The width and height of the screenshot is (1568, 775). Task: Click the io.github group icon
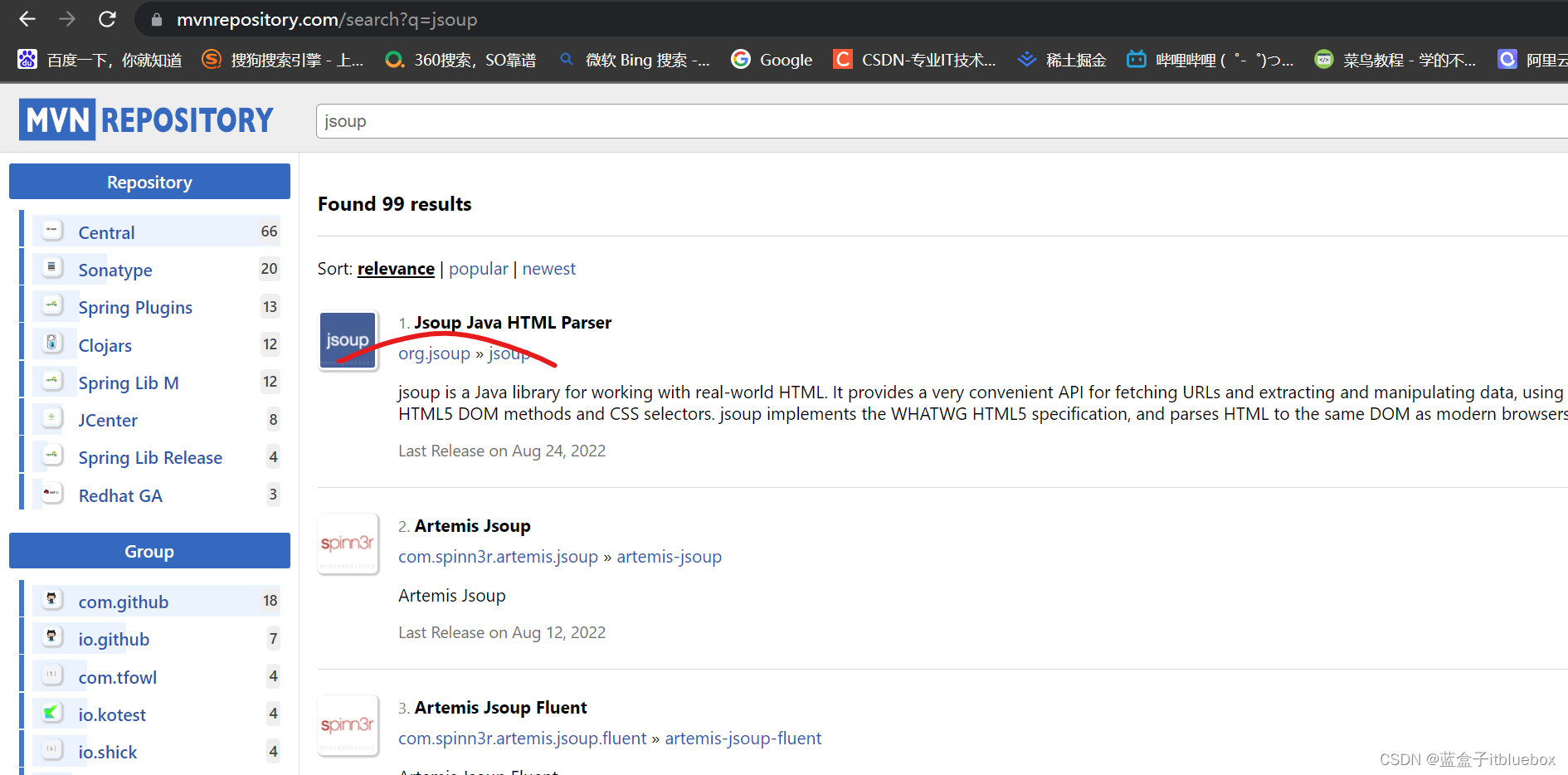pos(52,636)
